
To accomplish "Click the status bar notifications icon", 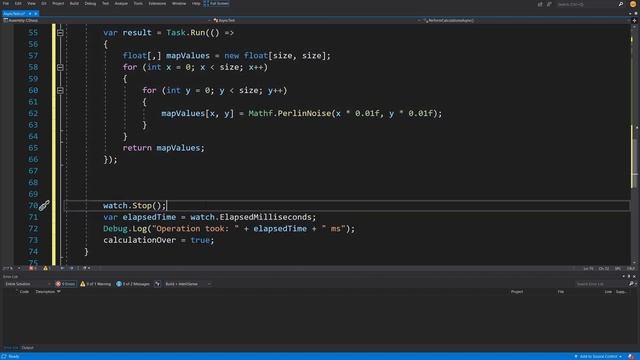I will 631,356.
